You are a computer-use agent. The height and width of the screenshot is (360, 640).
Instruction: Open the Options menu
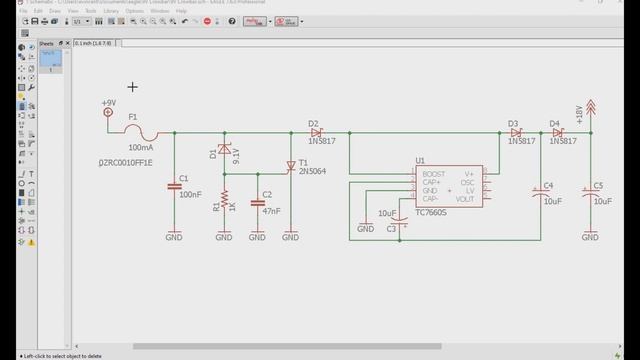click(134, 11)
